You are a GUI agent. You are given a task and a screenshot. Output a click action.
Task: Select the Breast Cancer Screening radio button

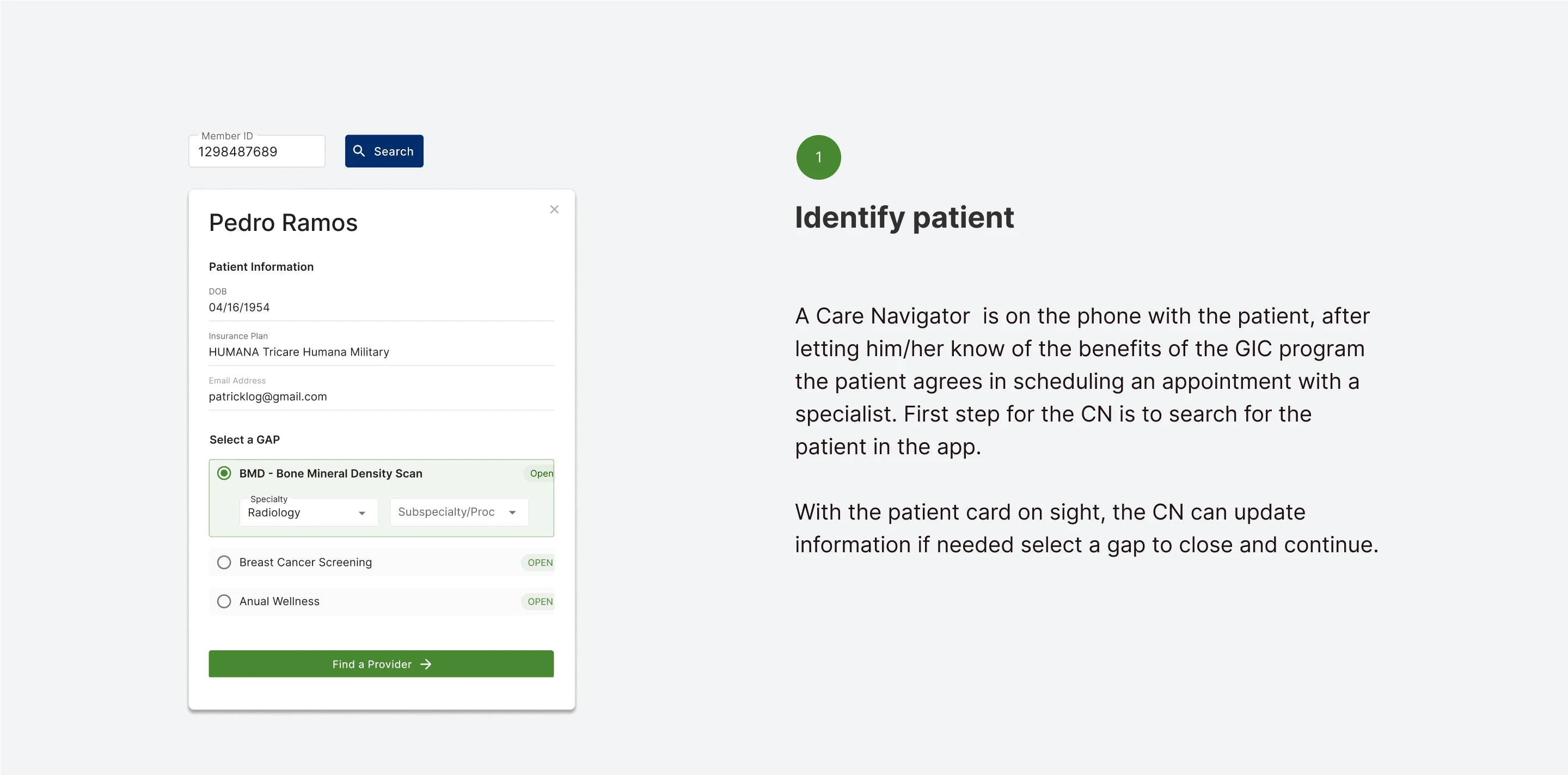click(224, 563)
